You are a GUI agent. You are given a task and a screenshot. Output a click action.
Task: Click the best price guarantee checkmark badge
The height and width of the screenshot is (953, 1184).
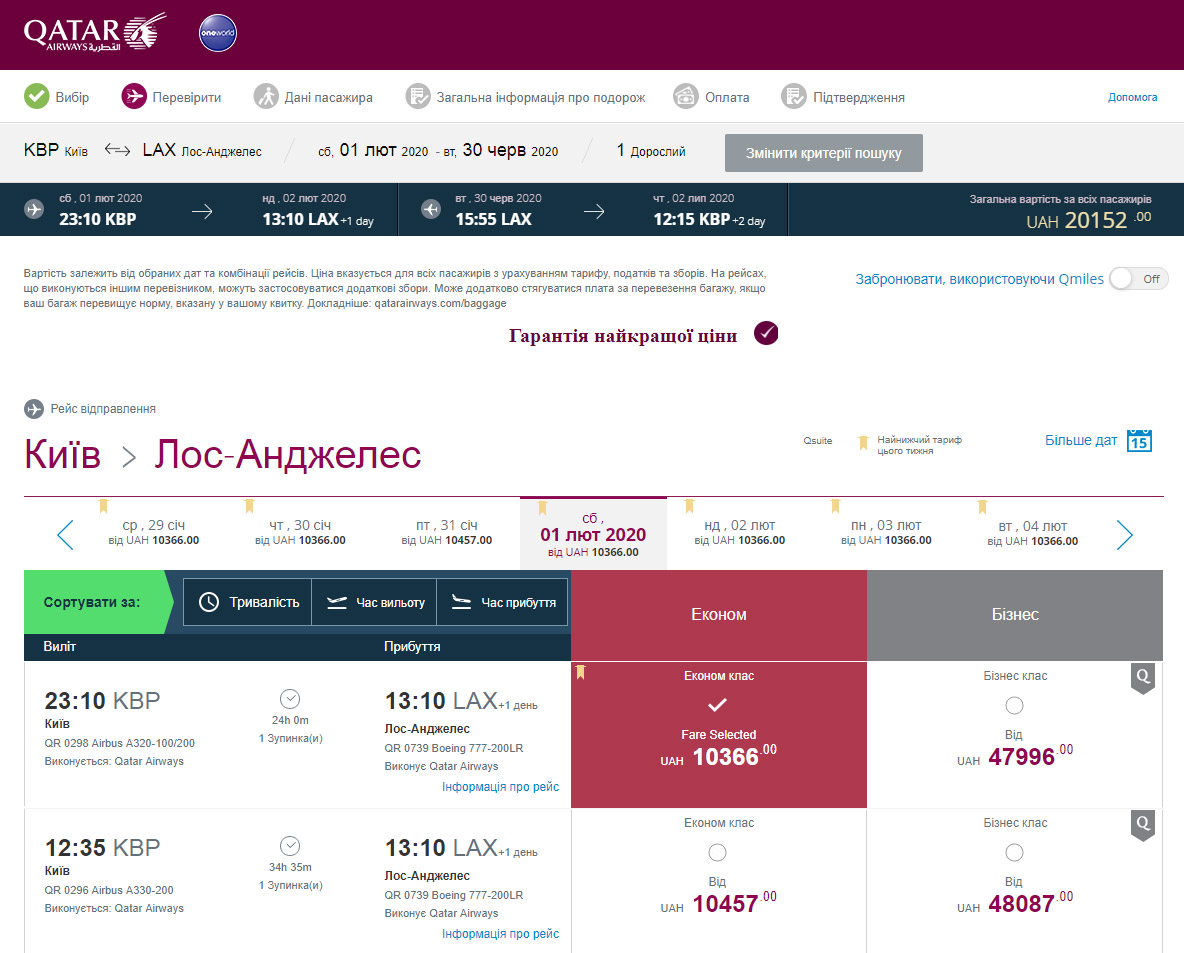[x=766, y=333]
